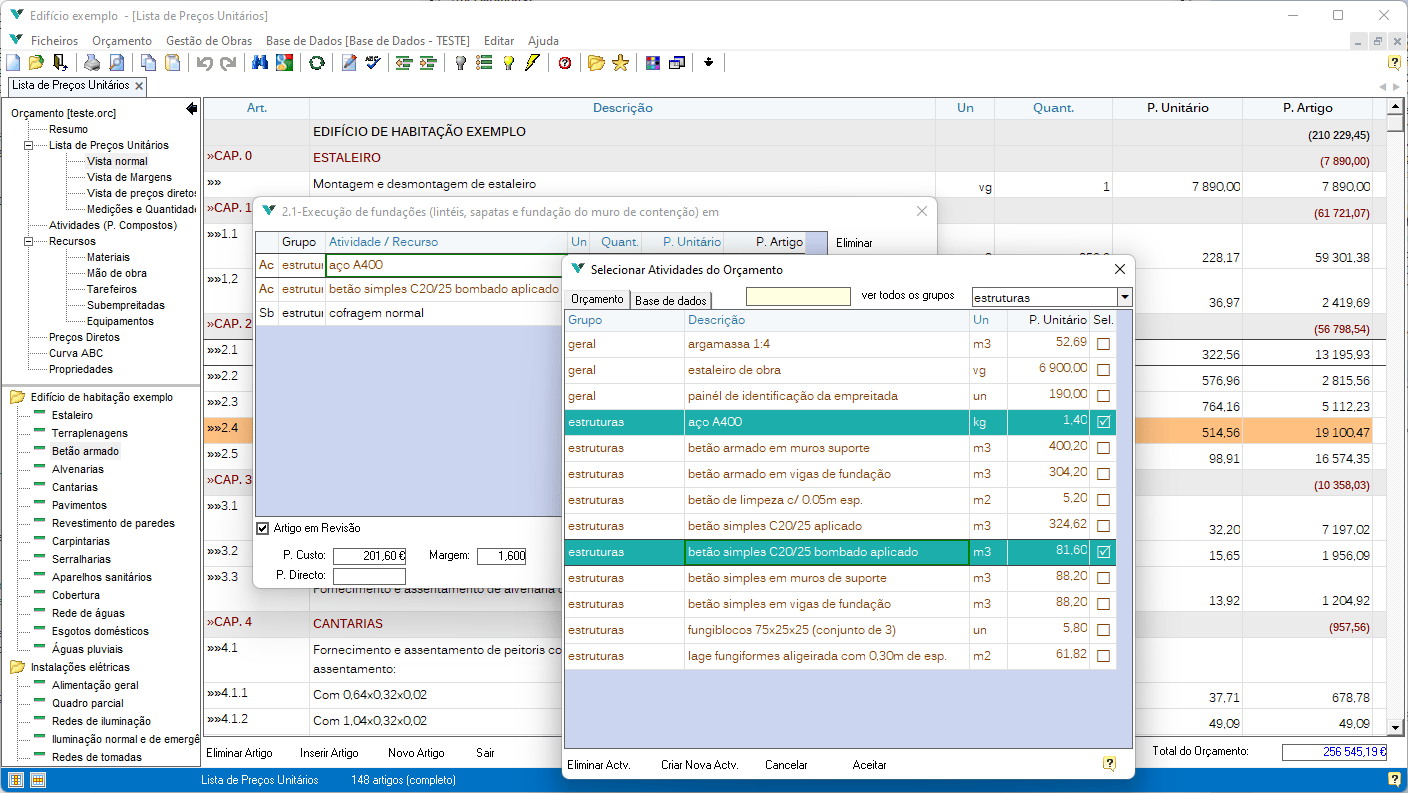
Task: Tick the checkbox for argamassa 1:4
Action: click(x=1103, y=344)
